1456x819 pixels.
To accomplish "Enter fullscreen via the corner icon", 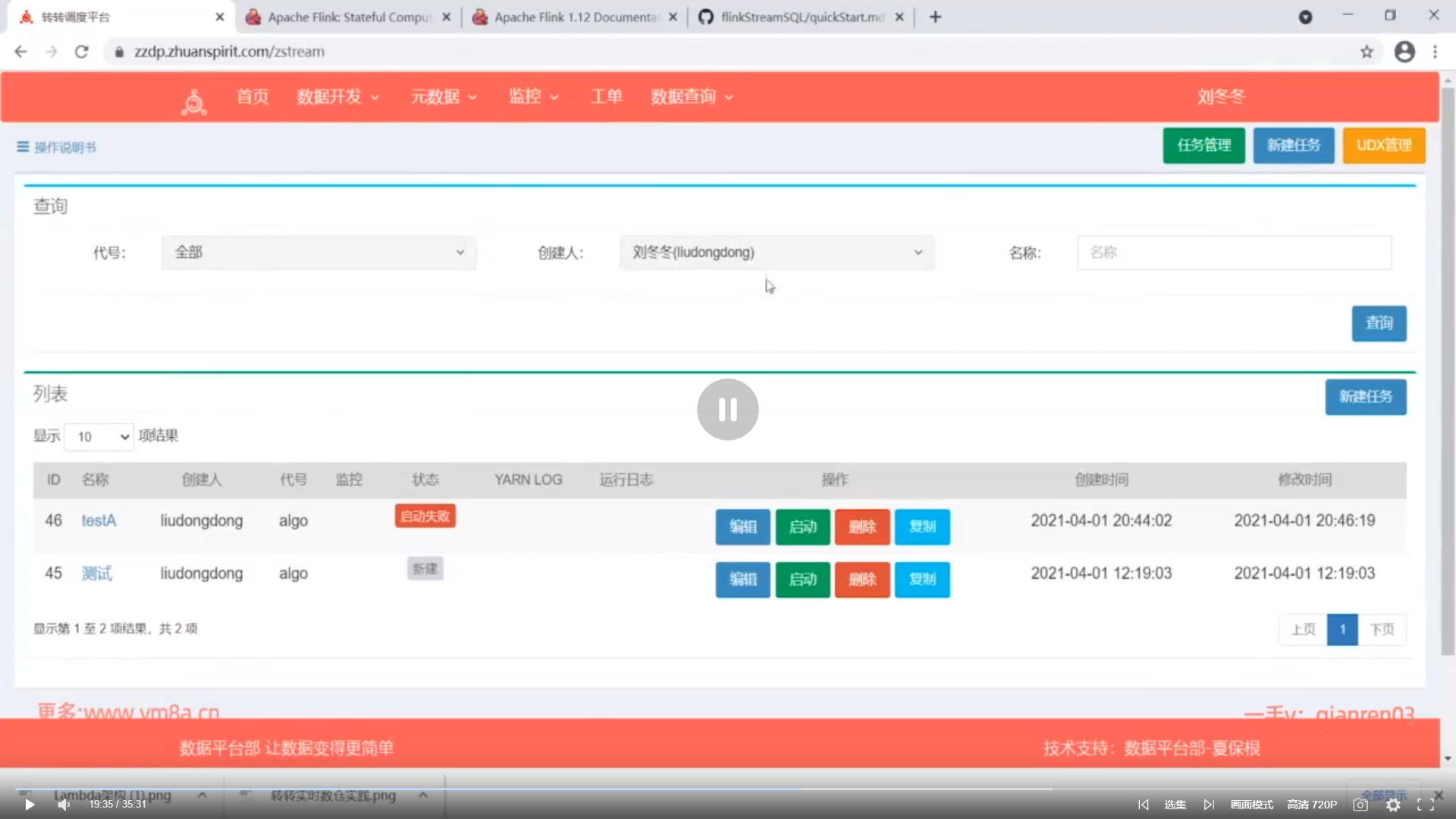I will pyautogui.click(x=1425, y=805).
